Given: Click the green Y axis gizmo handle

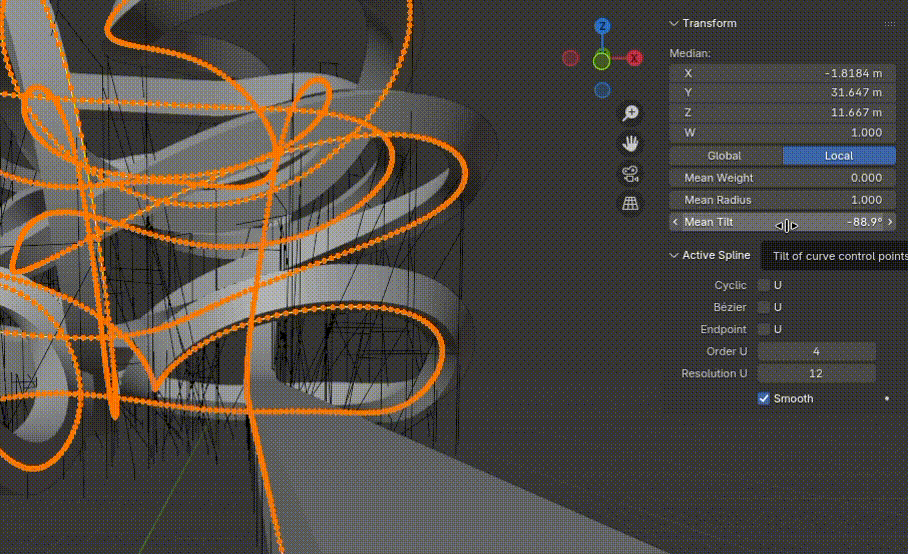Looking at the screenshot, I should click(x=601, y=61).
